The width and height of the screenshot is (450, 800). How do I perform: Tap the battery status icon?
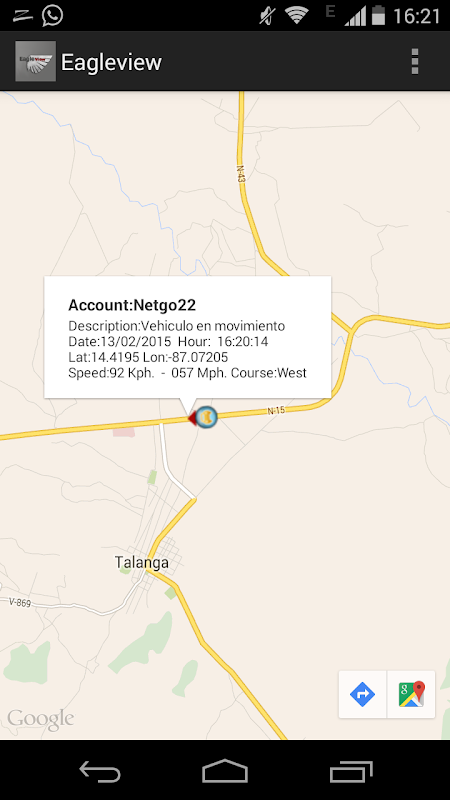pos(378,15)
